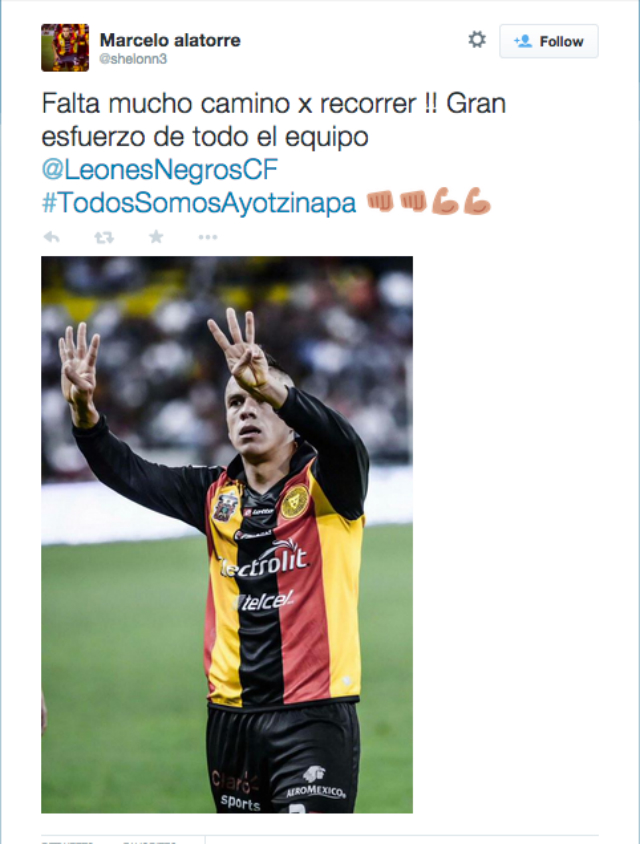Screen dimensions: 640x844
Task: Select the tweet text 'Falta mucho camino'
Action: (166, 103)
